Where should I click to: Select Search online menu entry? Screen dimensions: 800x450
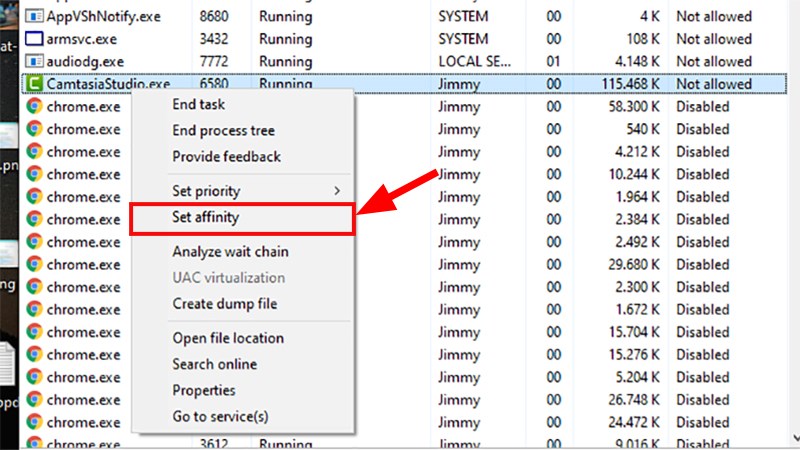243,364
